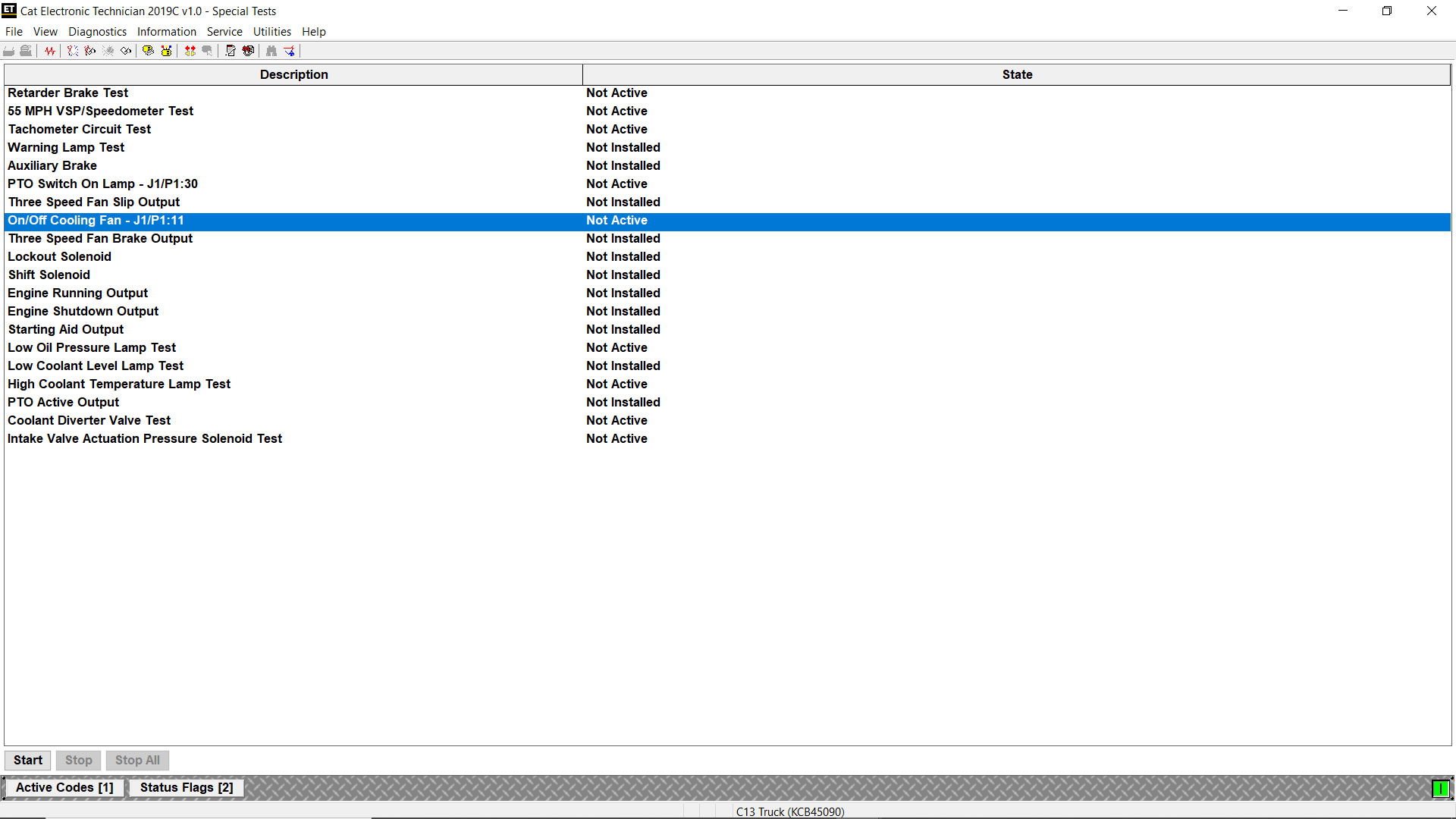Click the red arrows Connect/Disconnect icon
This screenshot has width=1456, height=819.
point(190,51)
